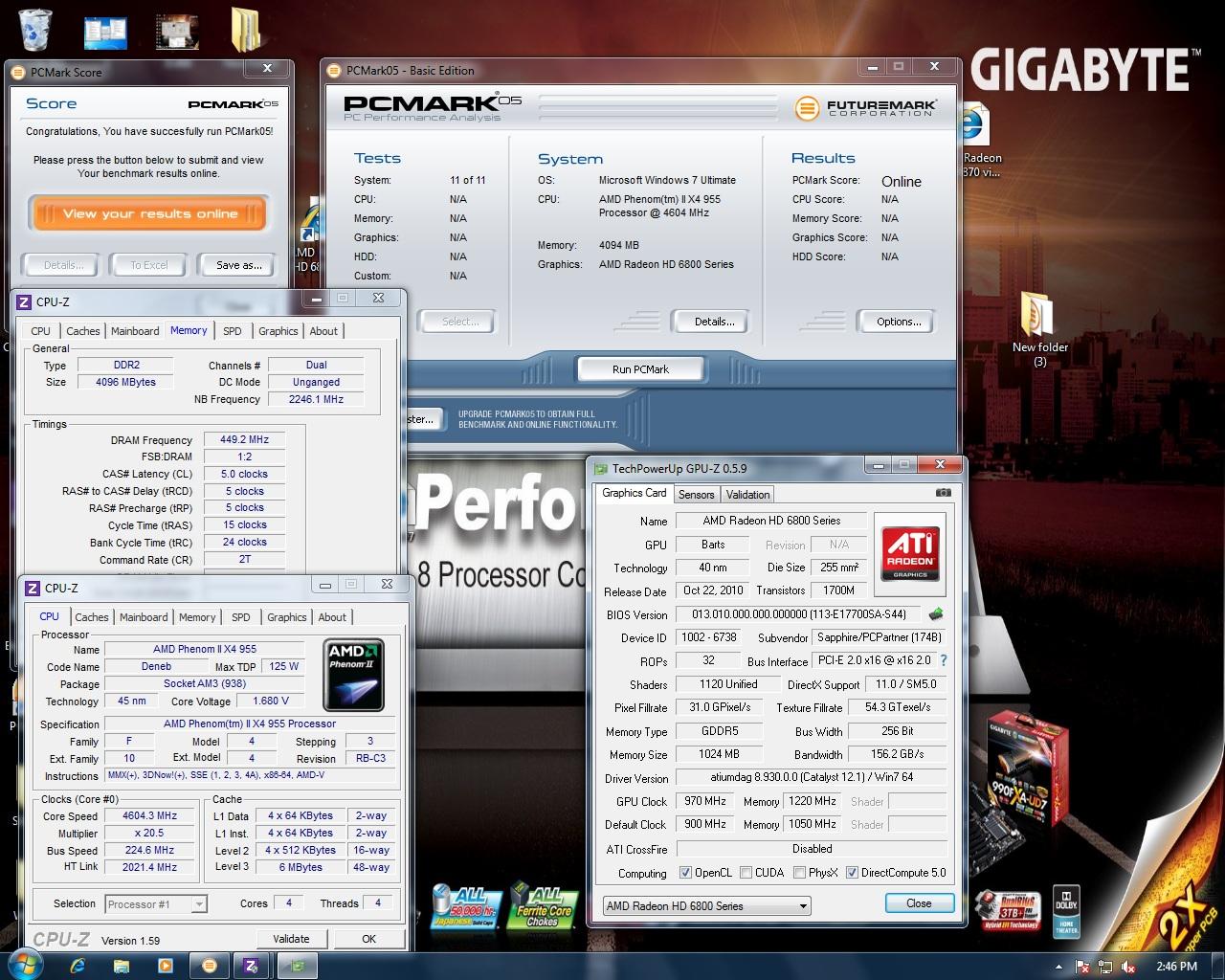Click the Action Center flag tray icon
This screenshot has height=980, width=1225.
coord(1081,967)
